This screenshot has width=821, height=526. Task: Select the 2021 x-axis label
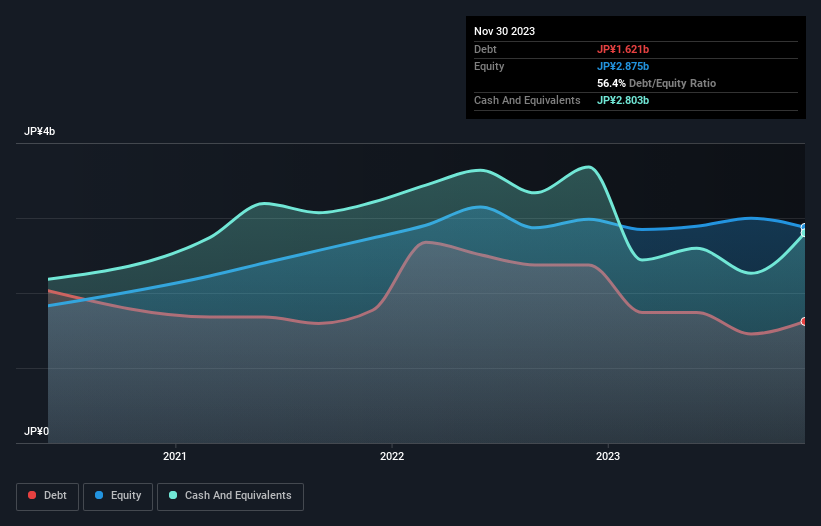click(x=174, y=456)
